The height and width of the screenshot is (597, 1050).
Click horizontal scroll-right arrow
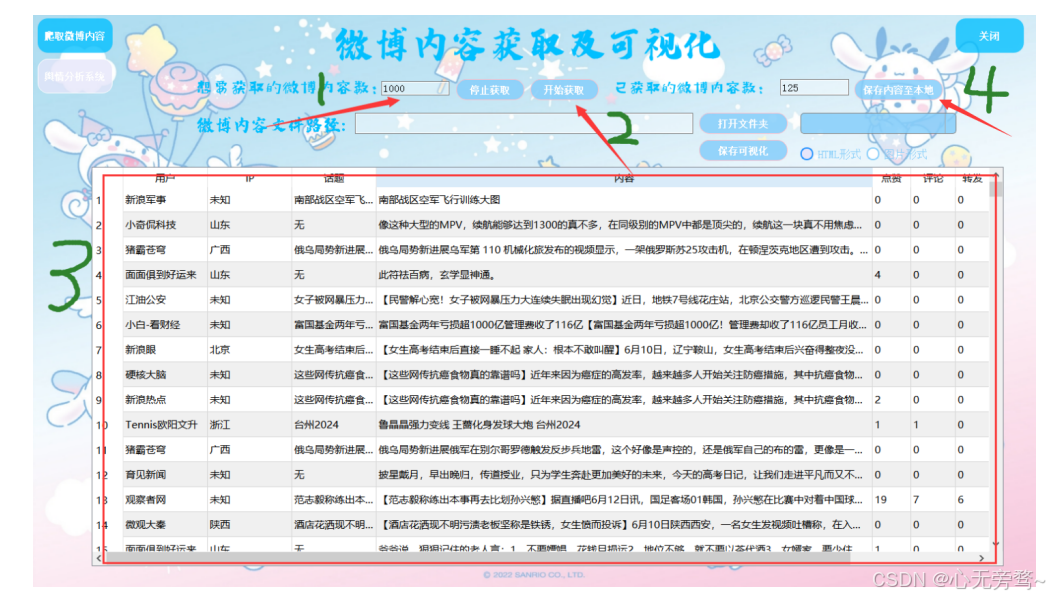[x=981, y=558]
